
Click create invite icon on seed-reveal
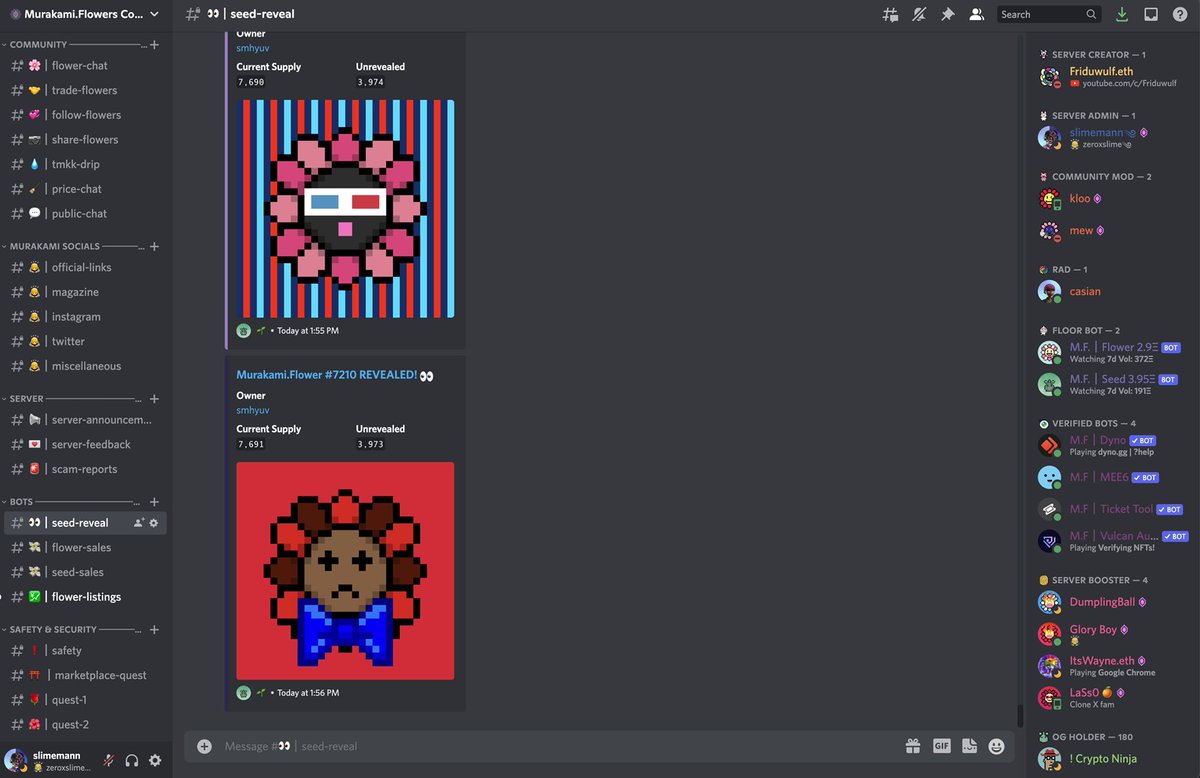139,523
